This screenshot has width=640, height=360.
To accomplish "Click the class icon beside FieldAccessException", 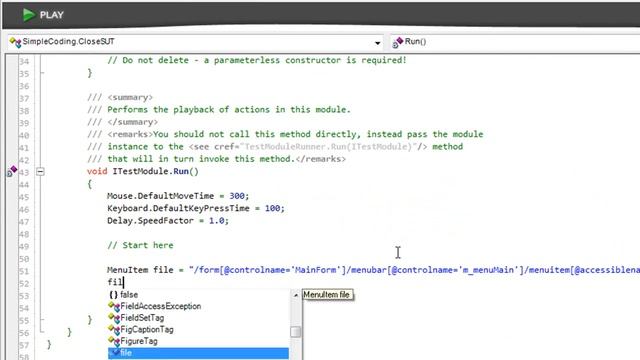I will 114,306.
